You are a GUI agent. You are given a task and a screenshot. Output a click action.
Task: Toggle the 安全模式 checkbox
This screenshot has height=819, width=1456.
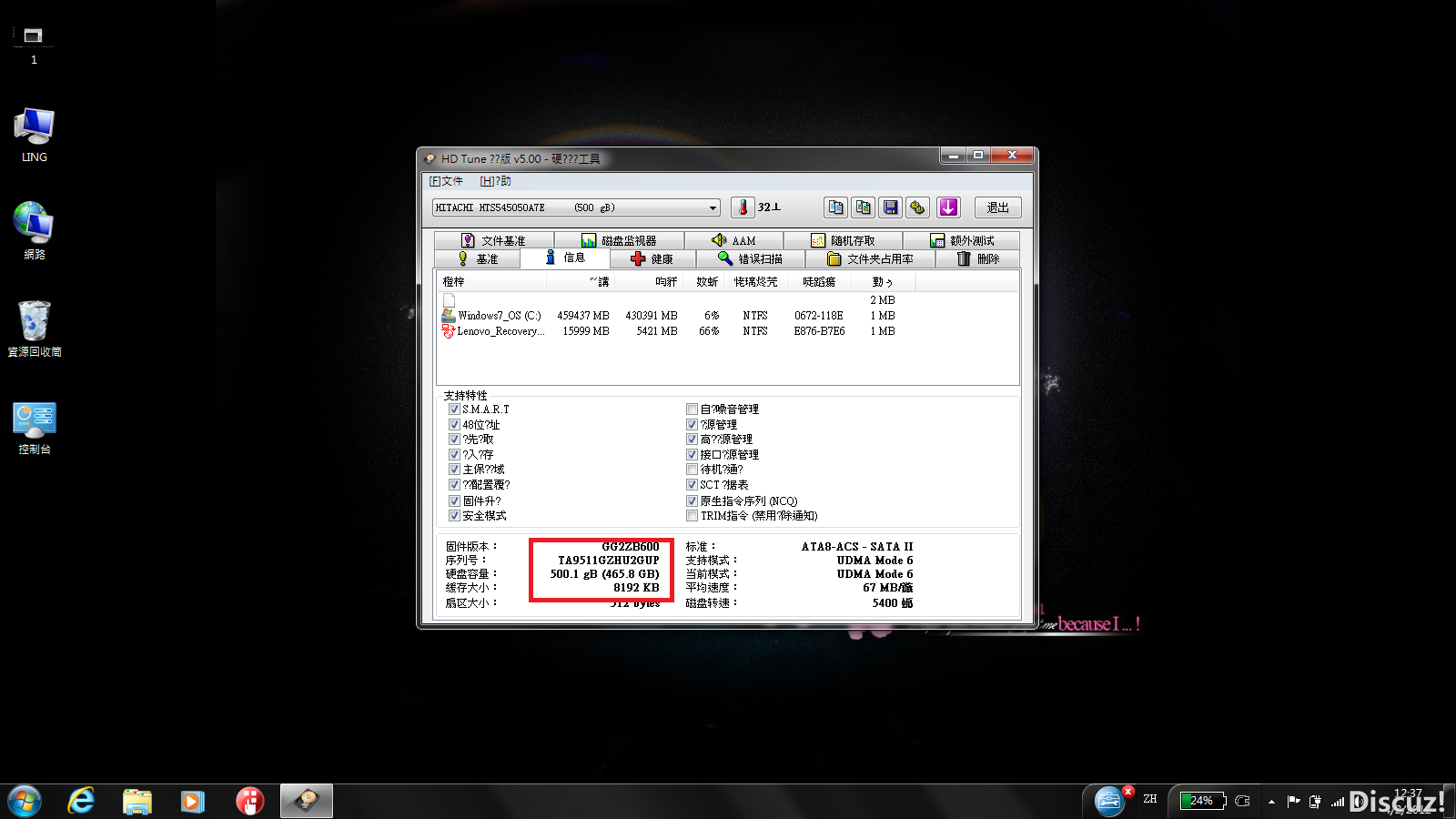pyautogui.click(x=454, y=516)
